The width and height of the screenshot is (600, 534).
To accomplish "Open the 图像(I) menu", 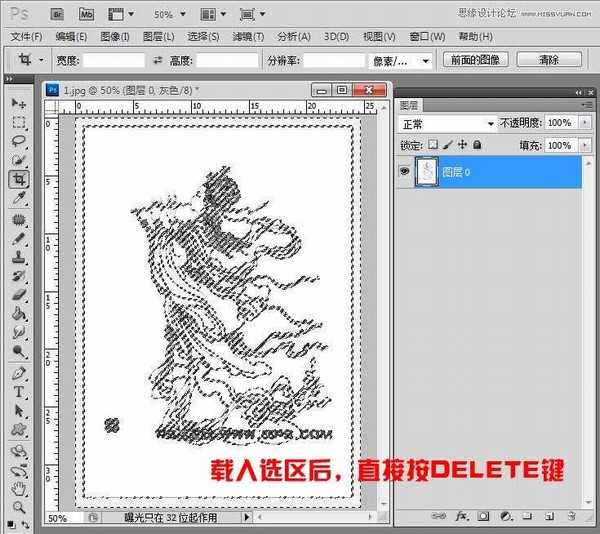I will 116,36.
